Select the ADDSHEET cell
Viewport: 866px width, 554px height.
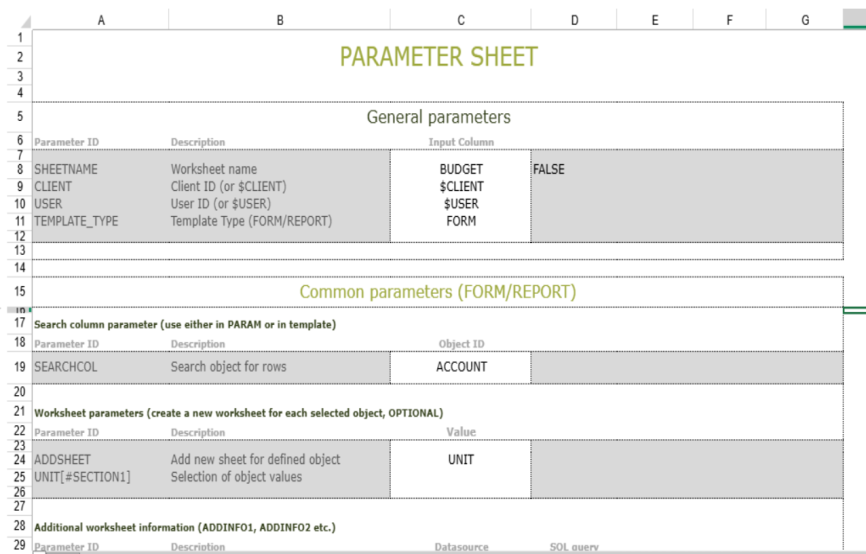coord(101,460)
